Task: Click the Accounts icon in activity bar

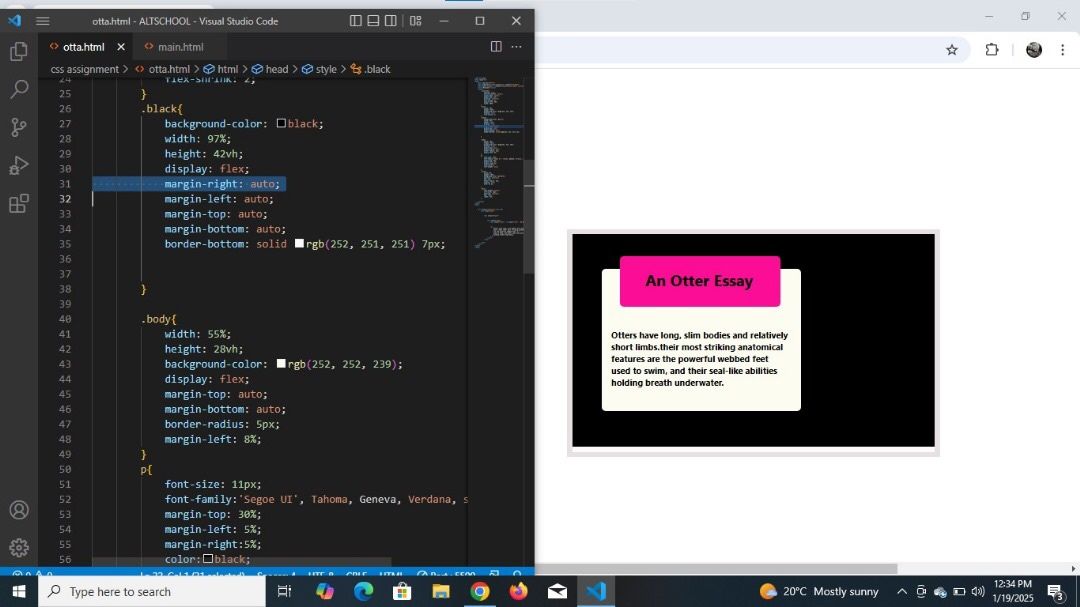Action: 18,510
